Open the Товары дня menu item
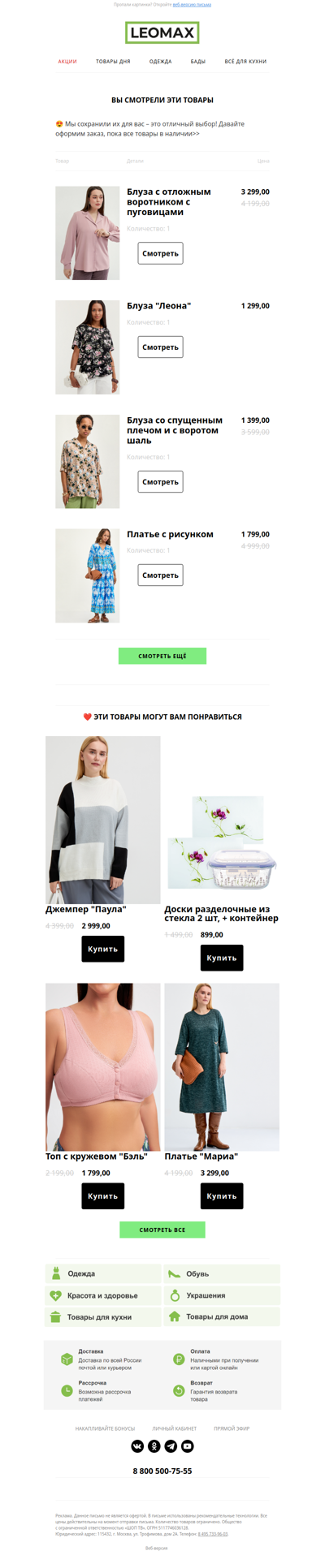Screen dimensions: 325x1568 (x=113, y=62)
